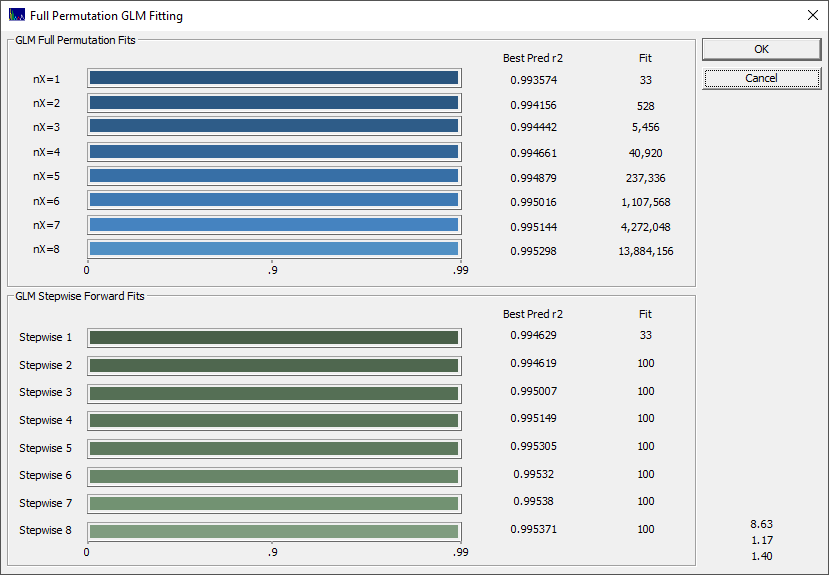Select the nX=5 progress bar
The height and width of the screenshot is (575, 829).
pyautogui.click(x=274, y=176)
